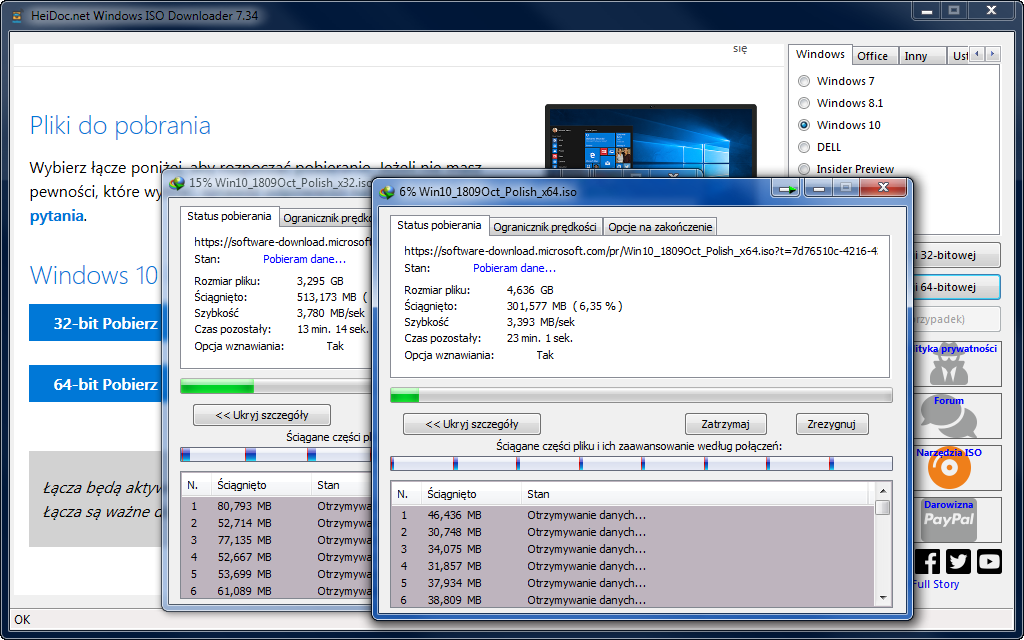This screenshot has height=640, width=1024.
Task: Click the 32-bit Pobierz button
Action: [x=95, y=323]
